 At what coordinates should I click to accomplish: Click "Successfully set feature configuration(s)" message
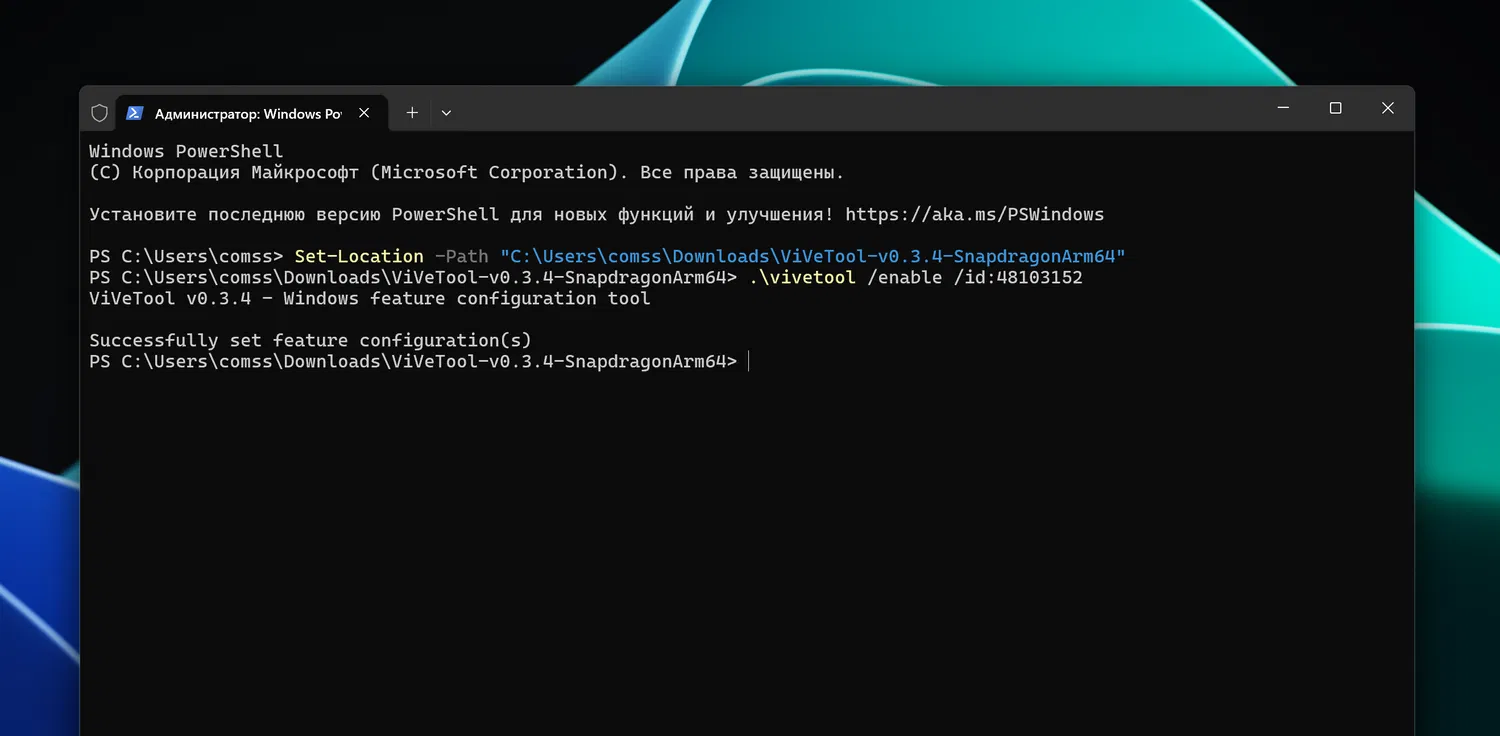point(310,340)
